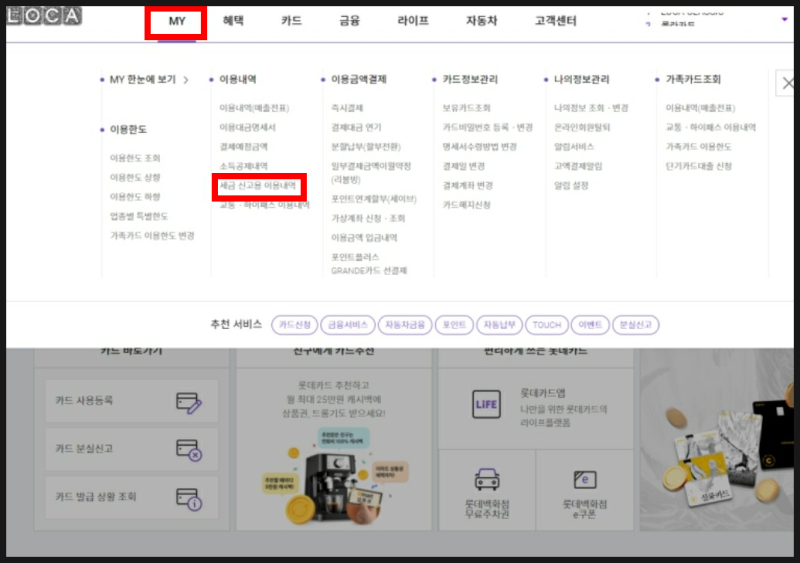
Task: Click 이용한도 조회
Action: 135,158
